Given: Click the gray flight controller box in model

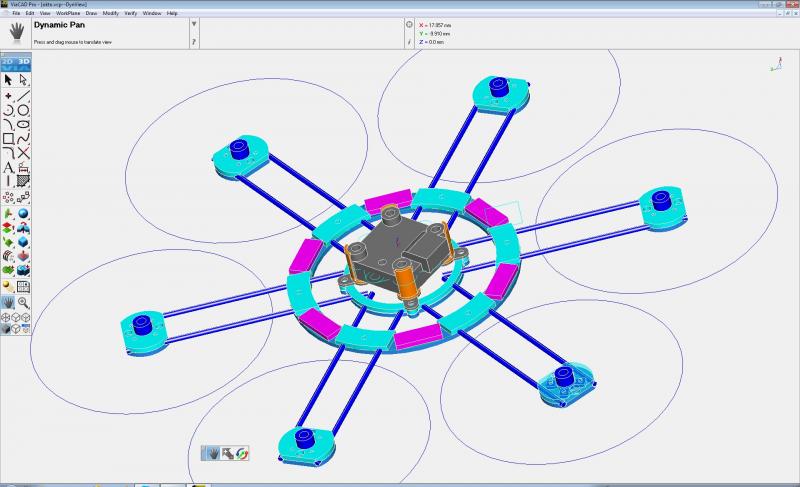Looking at the screenshot, I should coord(398,252).
